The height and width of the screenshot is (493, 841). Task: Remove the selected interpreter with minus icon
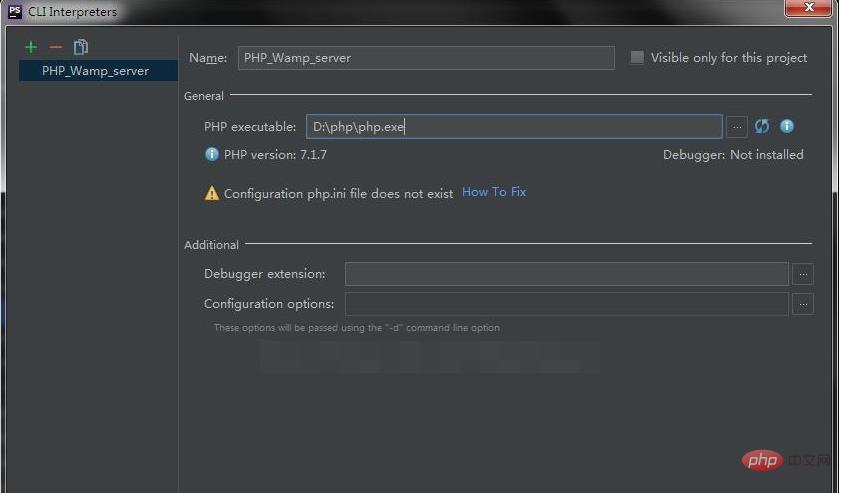coord(55,47)
